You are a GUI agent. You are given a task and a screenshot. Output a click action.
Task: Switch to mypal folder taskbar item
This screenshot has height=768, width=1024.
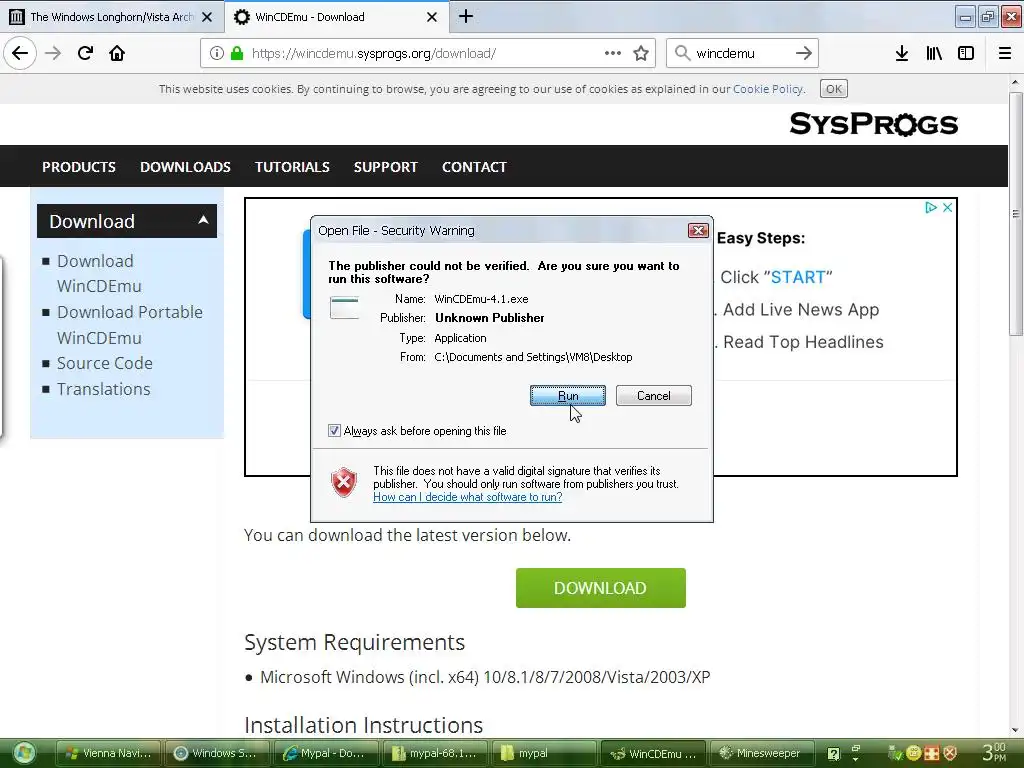pyautogui.click(x=543, y=754)
